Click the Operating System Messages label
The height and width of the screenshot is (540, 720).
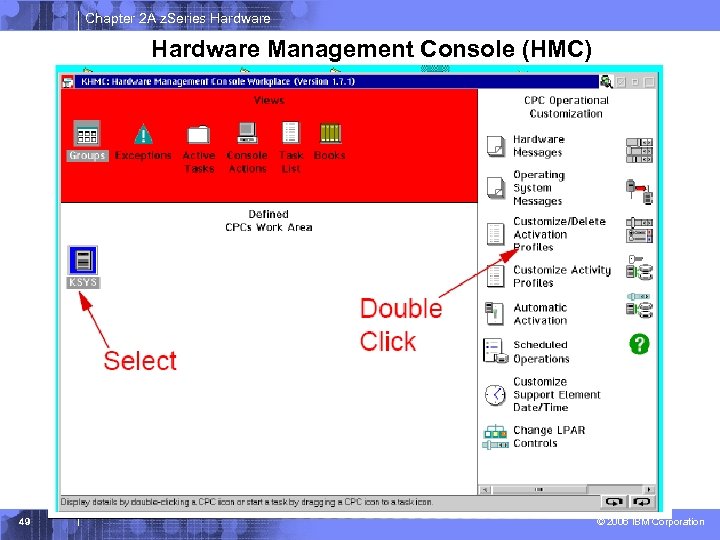pyautogui.click(x=539, y=188)
